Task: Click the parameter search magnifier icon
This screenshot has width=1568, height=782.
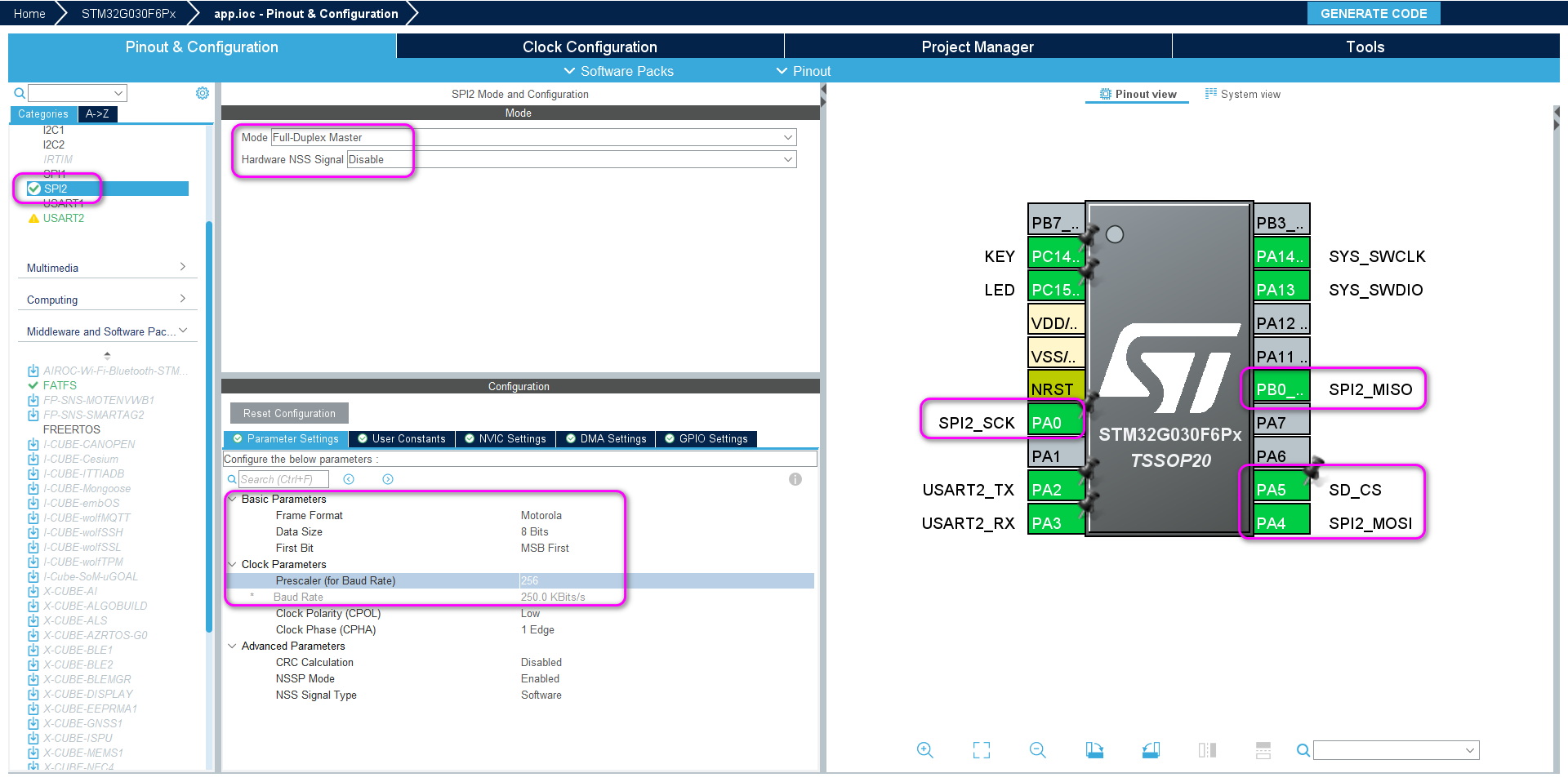Action: [232, 479]
